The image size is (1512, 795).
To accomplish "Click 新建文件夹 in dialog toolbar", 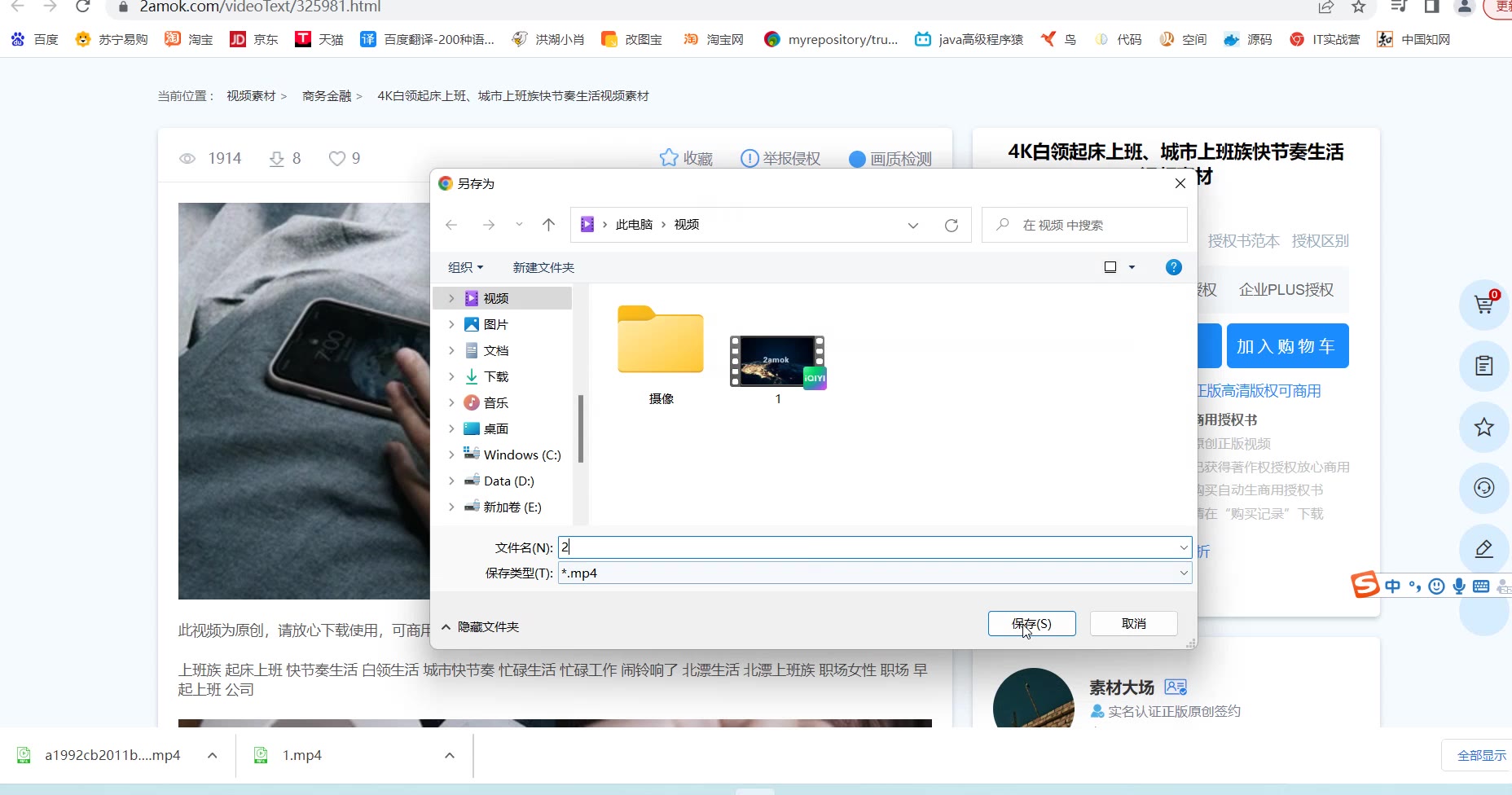I will (543, 267).
